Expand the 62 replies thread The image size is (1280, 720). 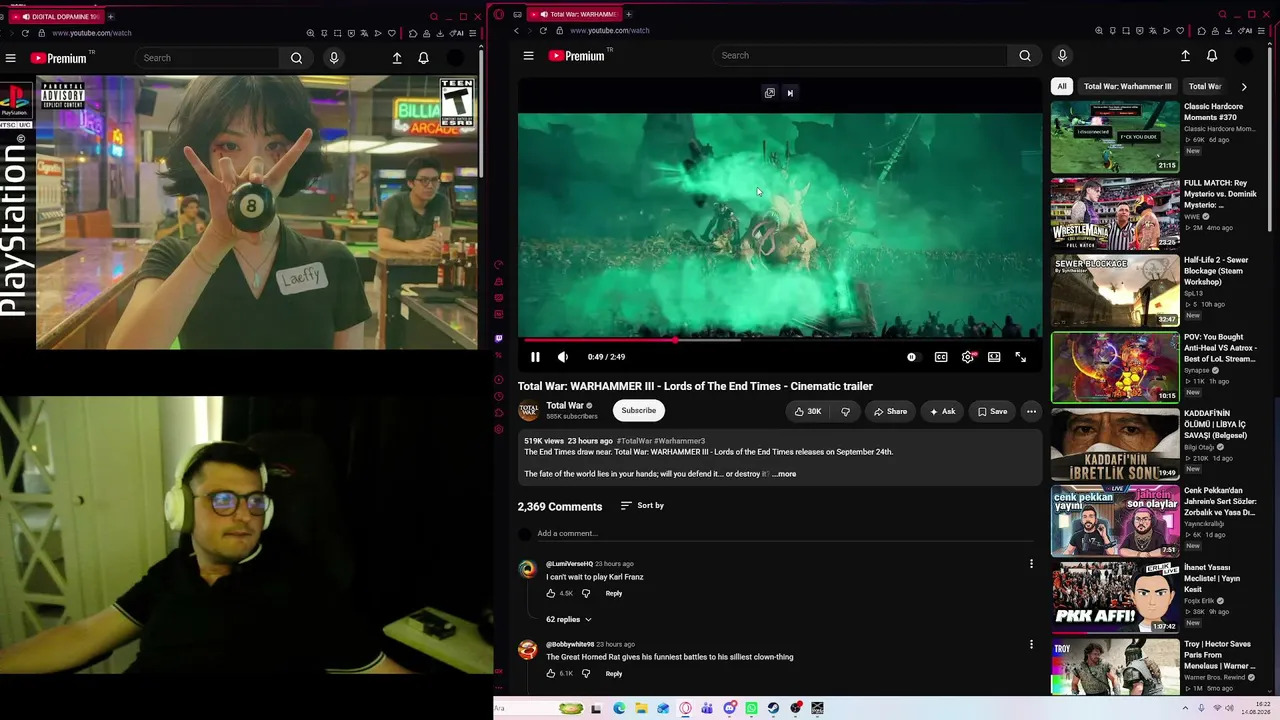pos(569,619)
